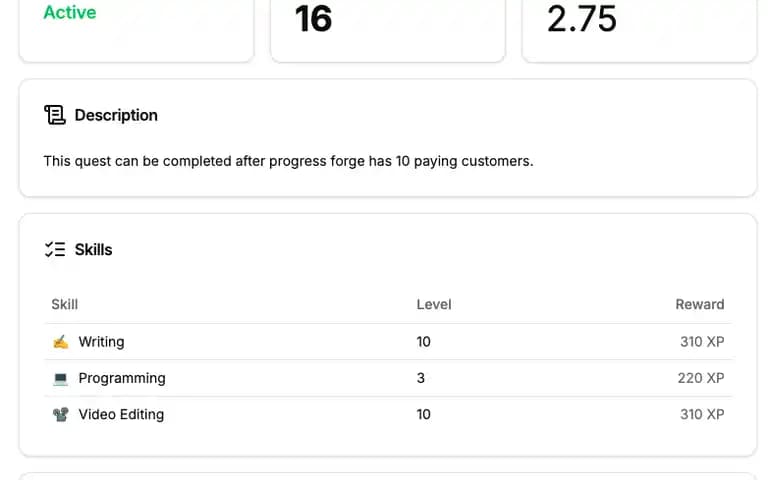Click the Description section heading

116,115
